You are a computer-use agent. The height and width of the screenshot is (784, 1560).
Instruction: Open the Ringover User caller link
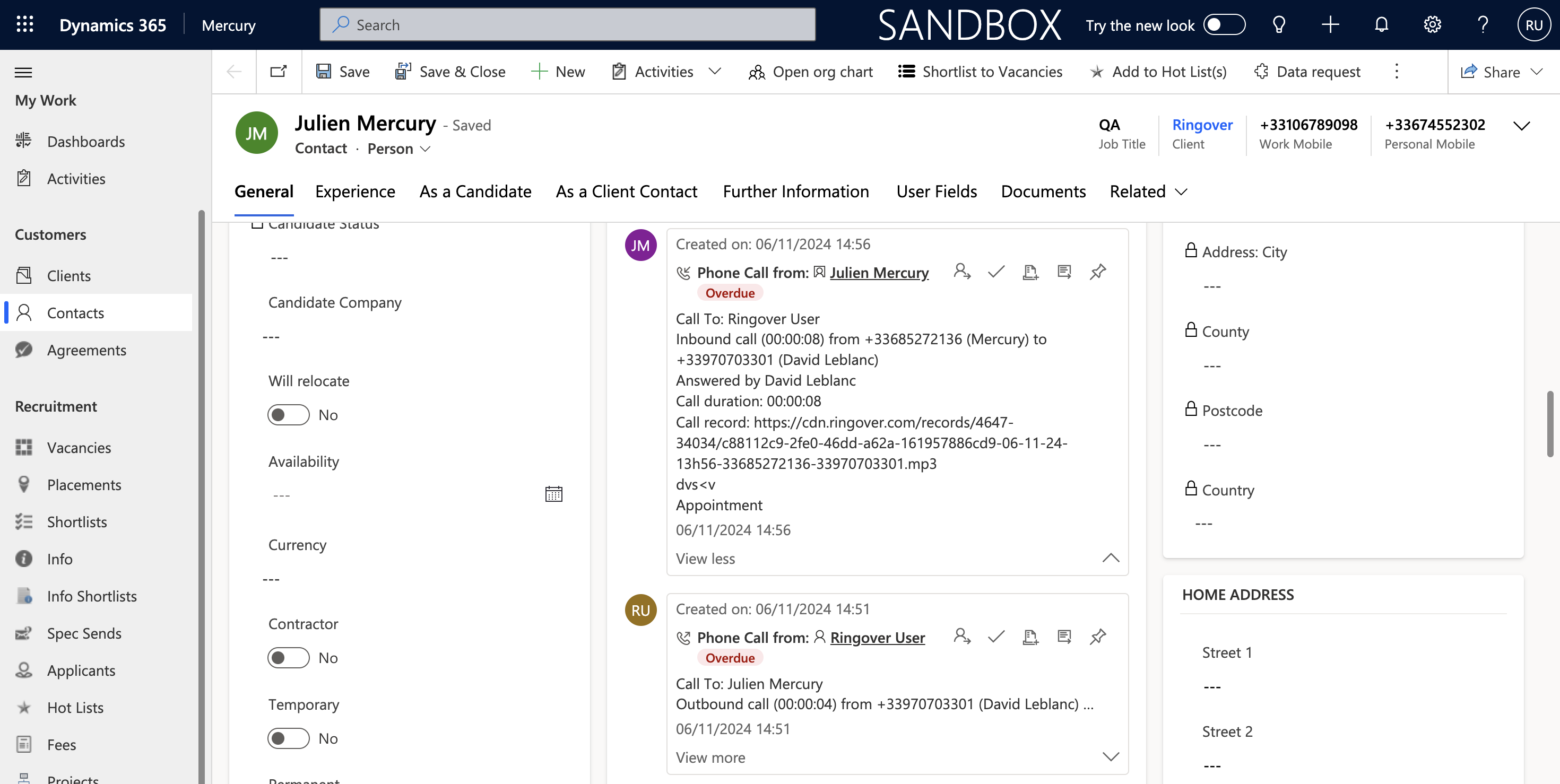tap(878, 638)
